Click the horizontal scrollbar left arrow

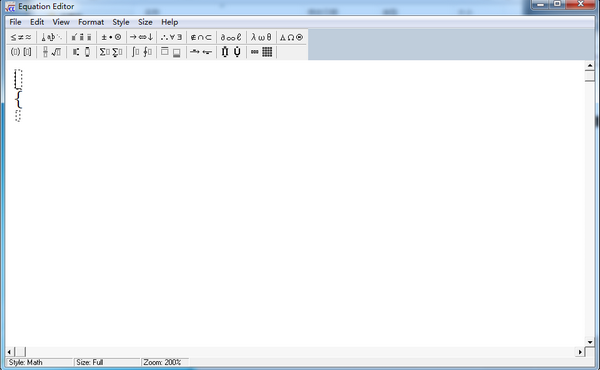point(9,352)
